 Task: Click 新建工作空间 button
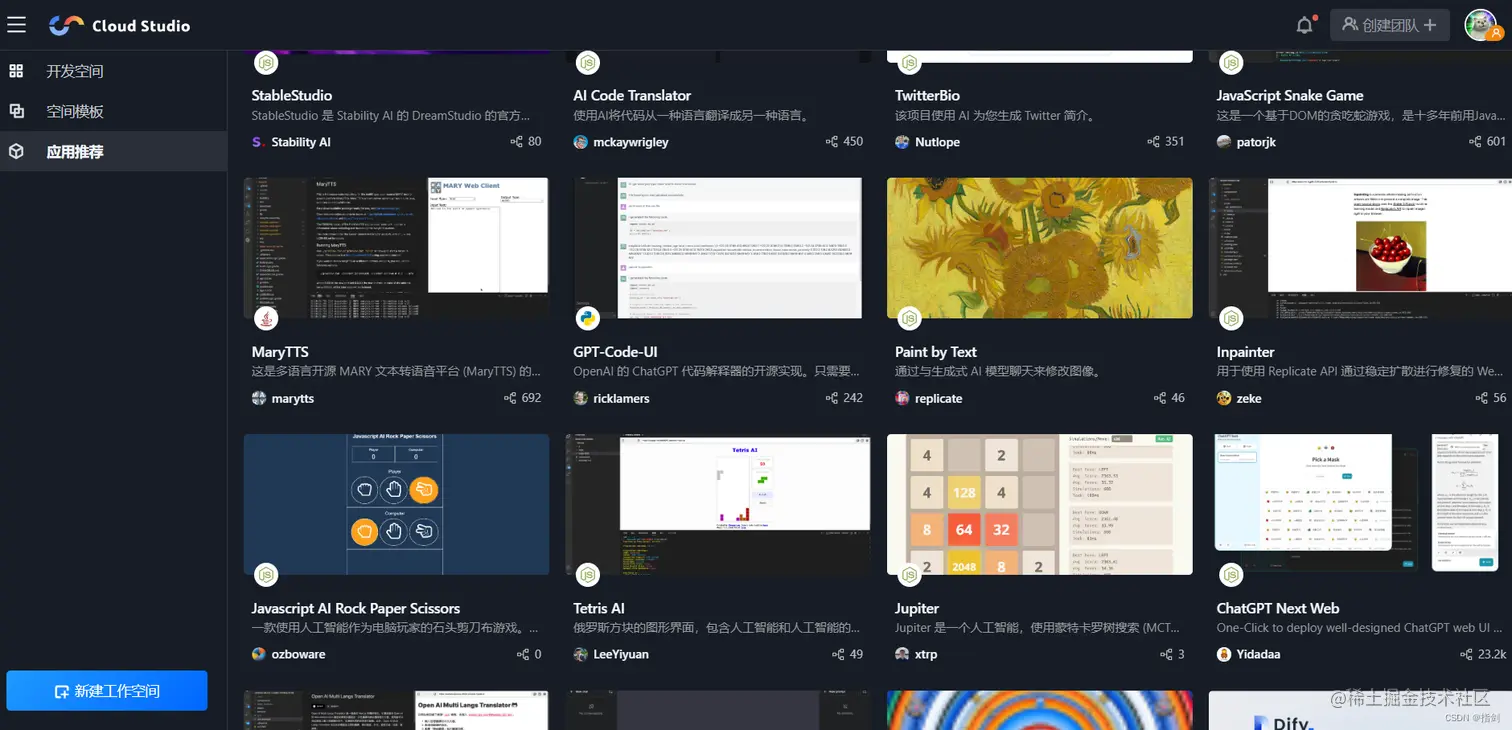(107, 691)
